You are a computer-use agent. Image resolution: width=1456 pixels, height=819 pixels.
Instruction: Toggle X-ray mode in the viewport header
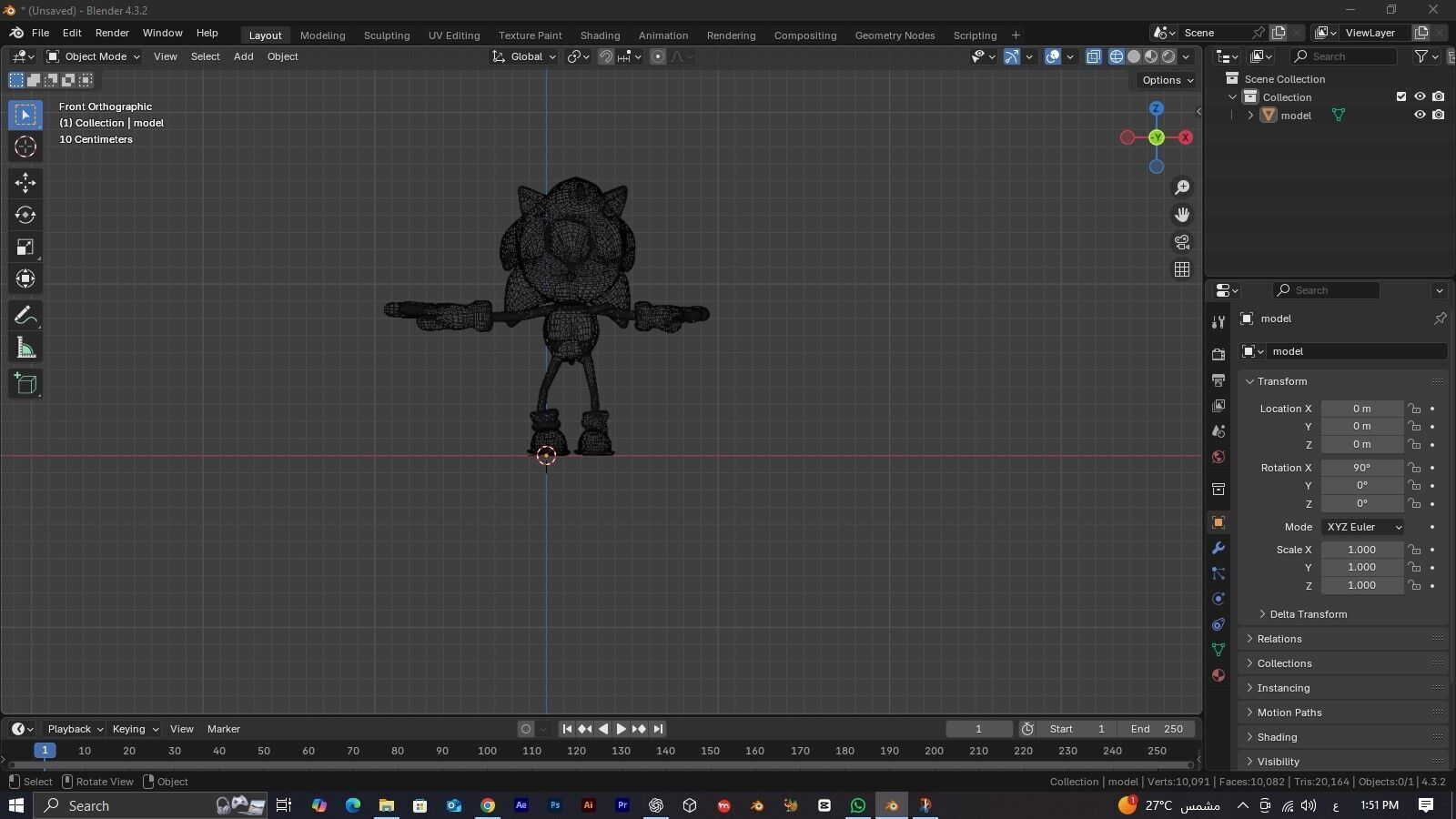coord(1093,56)
